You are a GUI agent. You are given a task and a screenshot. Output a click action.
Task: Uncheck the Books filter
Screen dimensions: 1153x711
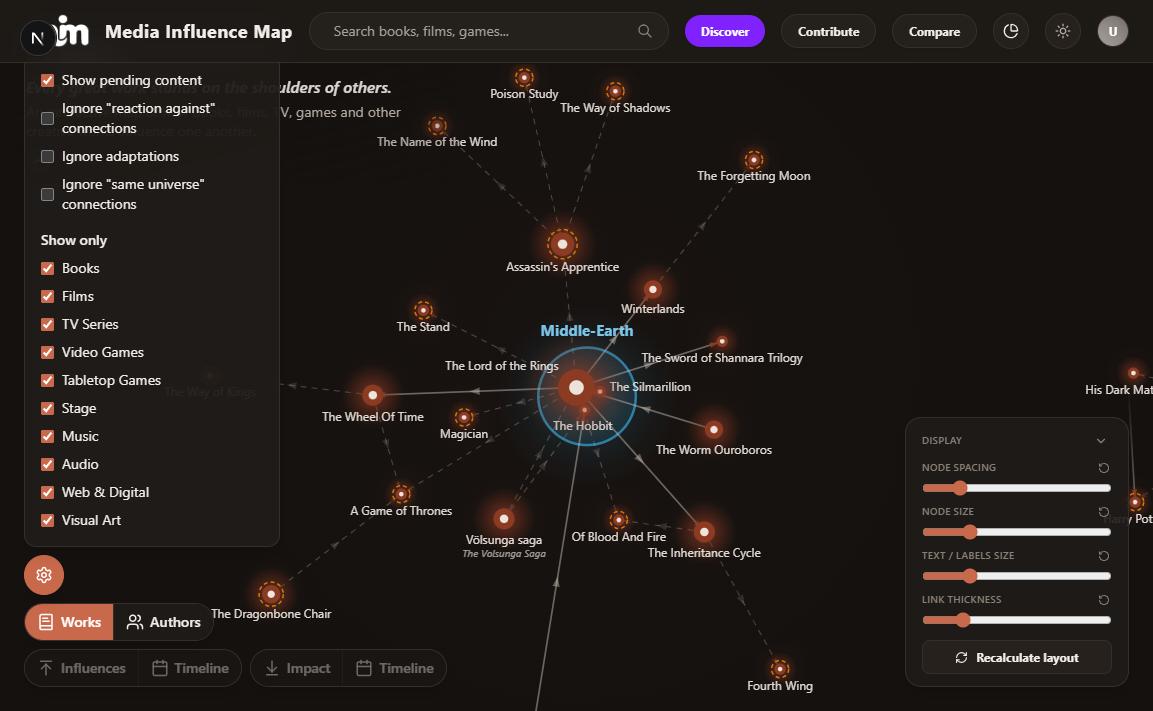(x=48, y=268)
